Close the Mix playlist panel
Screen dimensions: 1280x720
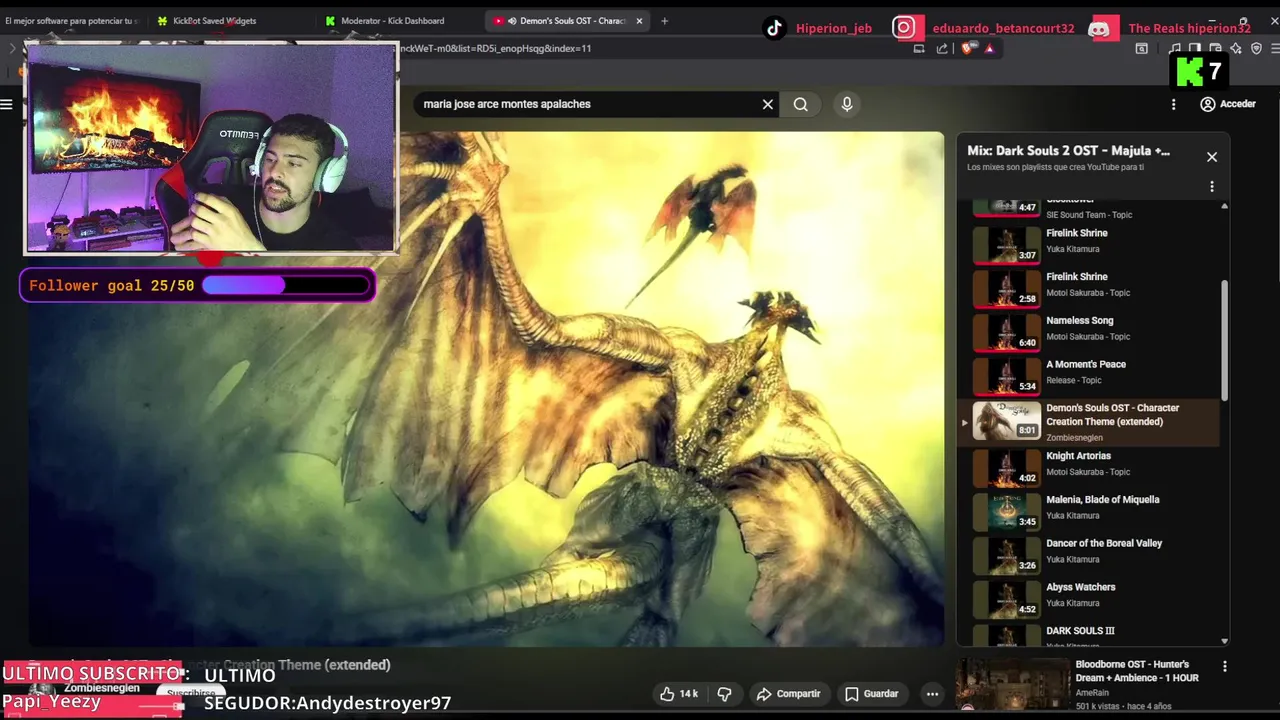[1211, 157]
